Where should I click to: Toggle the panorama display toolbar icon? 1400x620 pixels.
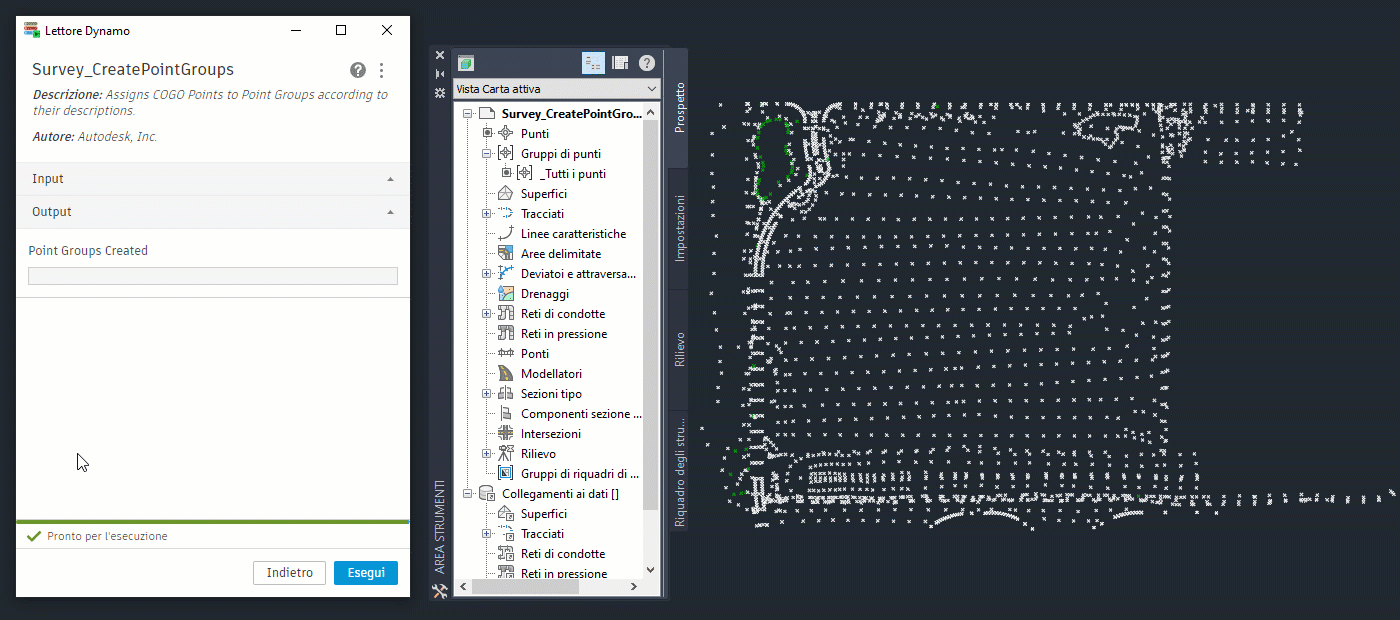[620, 63]
